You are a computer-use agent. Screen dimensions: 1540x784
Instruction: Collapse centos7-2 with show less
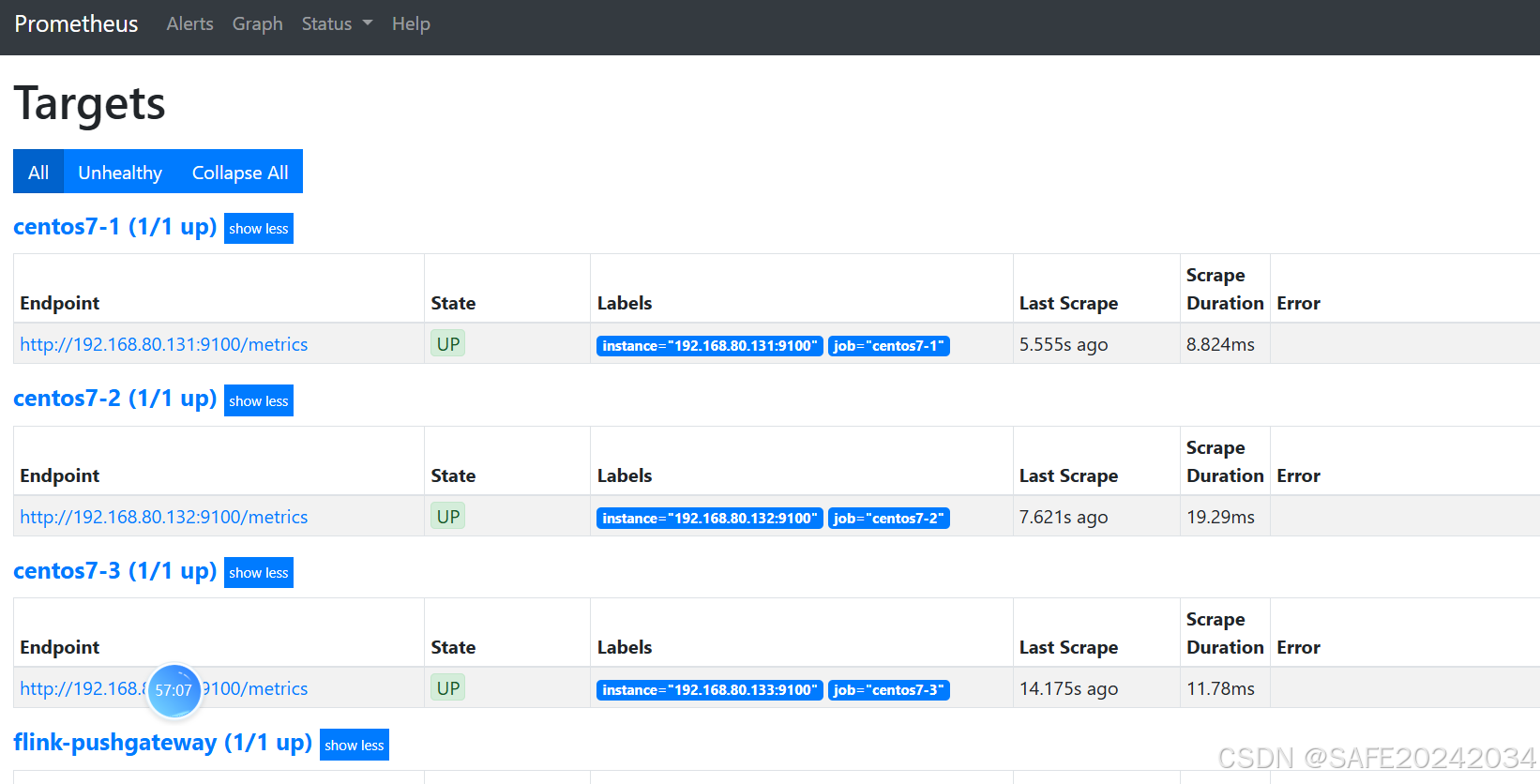(x=259, y=400)
